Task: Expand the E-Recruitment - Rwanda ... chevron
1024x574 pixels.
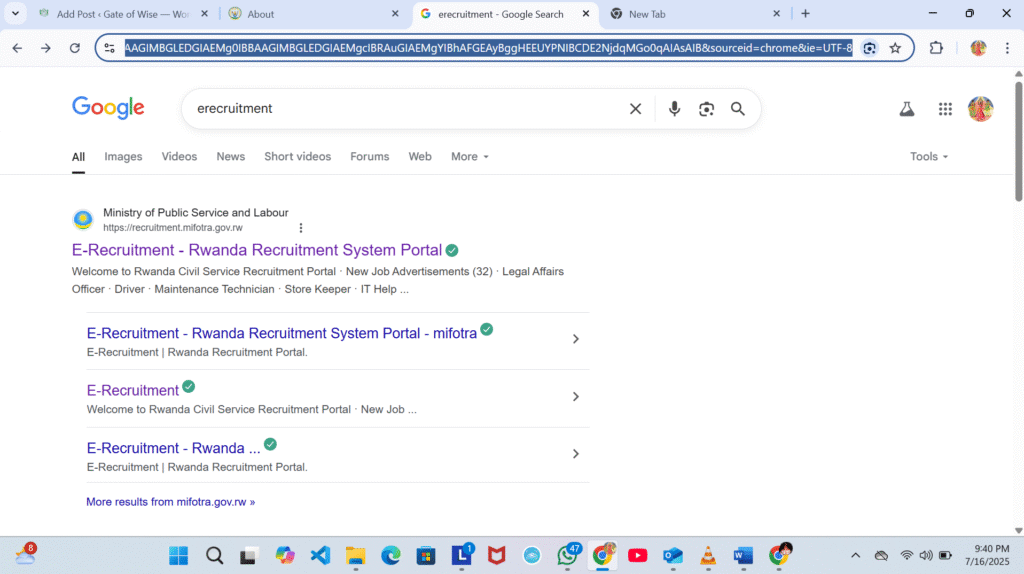Action: (x=575, y=454)
